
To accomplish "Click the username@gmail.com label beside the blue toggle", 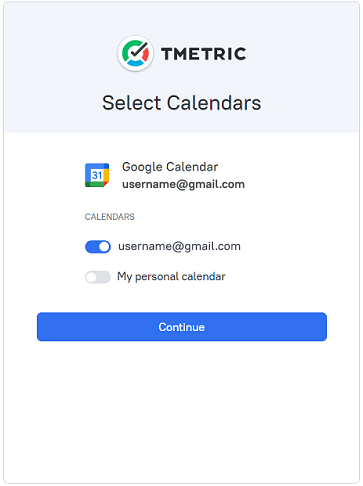I will (x=179, y=246).
